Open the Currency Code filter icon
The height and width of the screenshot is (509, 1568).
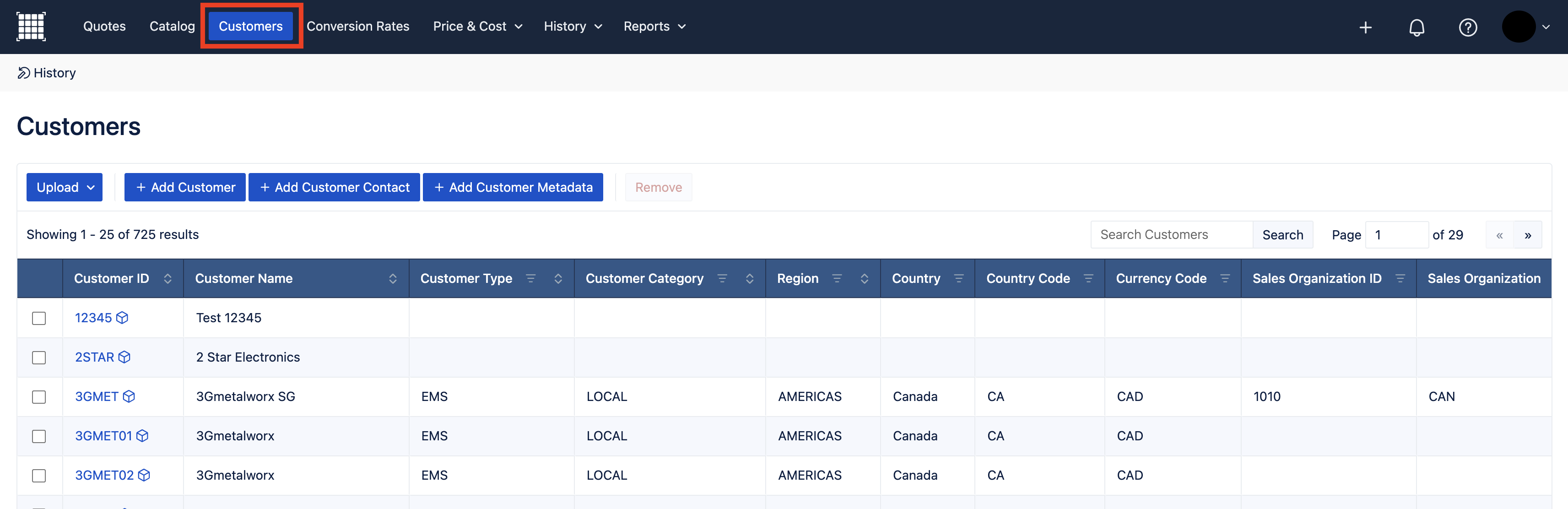pyautogui.click(x=1225, y=278)
